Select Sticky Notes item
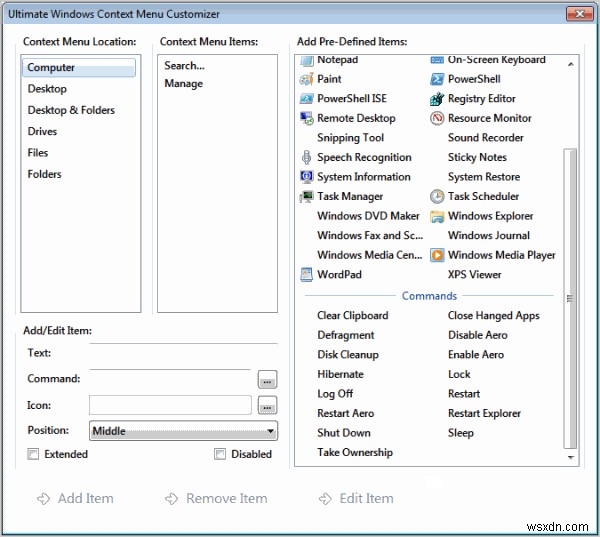This screenshot has width=600, height=537. click(x=477, y=157)
